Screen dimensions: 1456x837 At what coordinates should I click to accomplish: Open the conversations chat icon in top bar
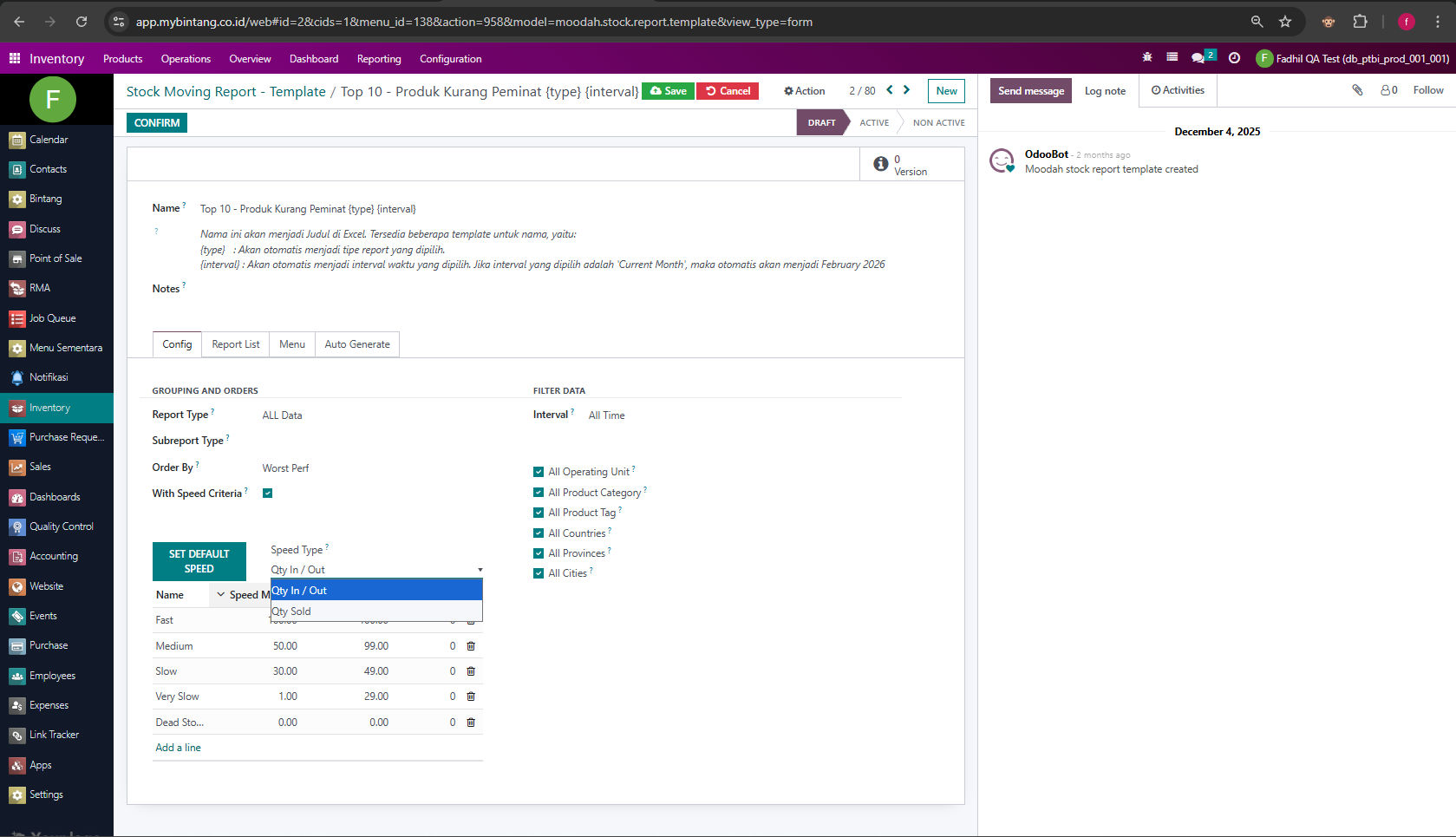1198,58
